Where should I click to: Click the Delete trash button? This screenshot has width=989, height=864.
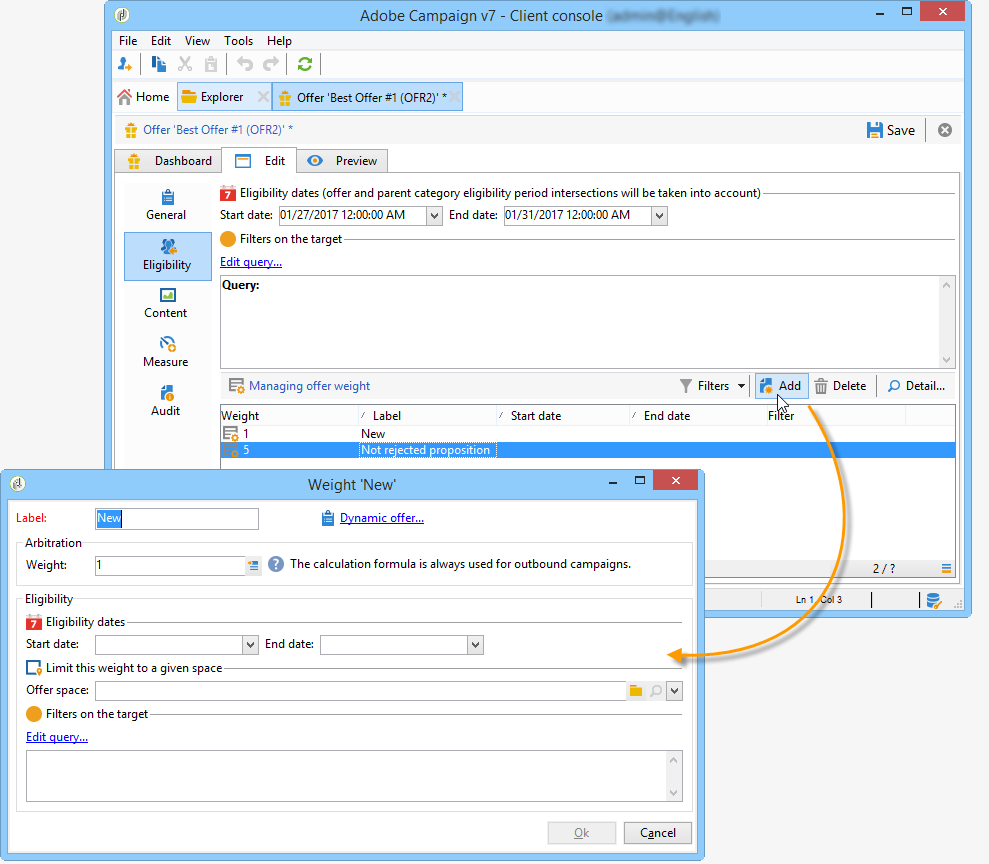pos(840,386)
